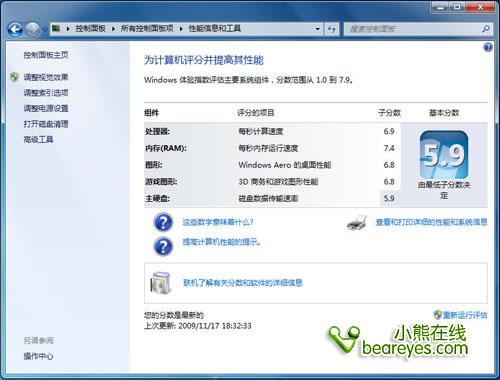Click the magnifier search icon

(486, 29)
